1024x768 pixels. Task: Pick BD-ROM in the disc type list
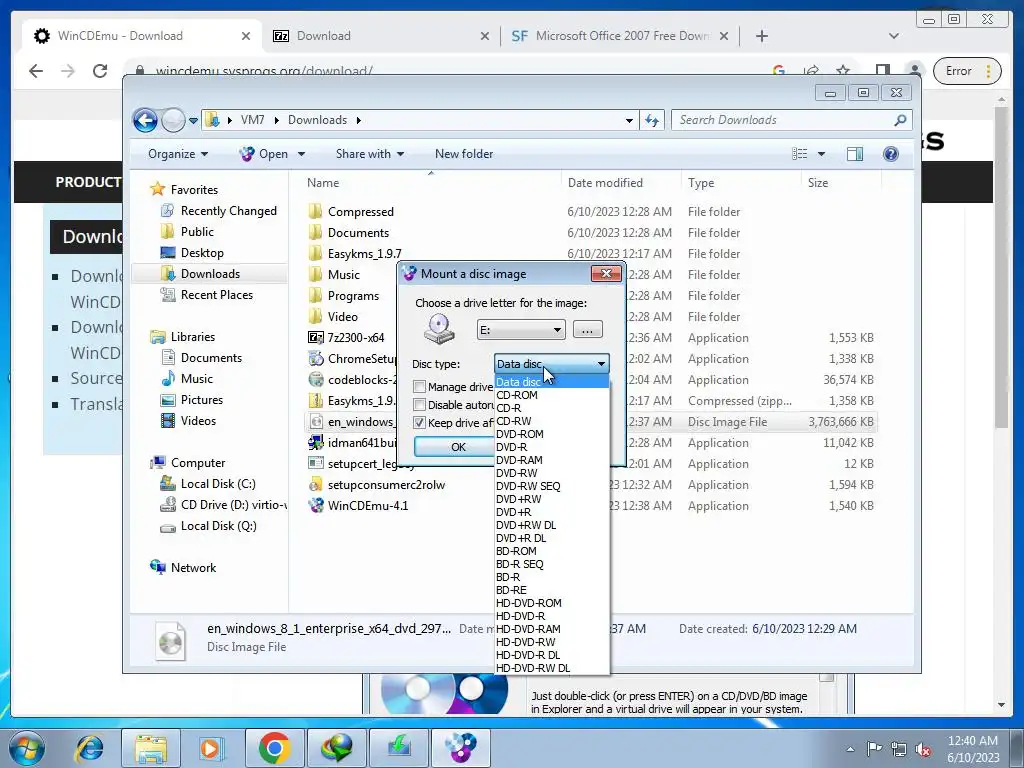pos(516,551)
